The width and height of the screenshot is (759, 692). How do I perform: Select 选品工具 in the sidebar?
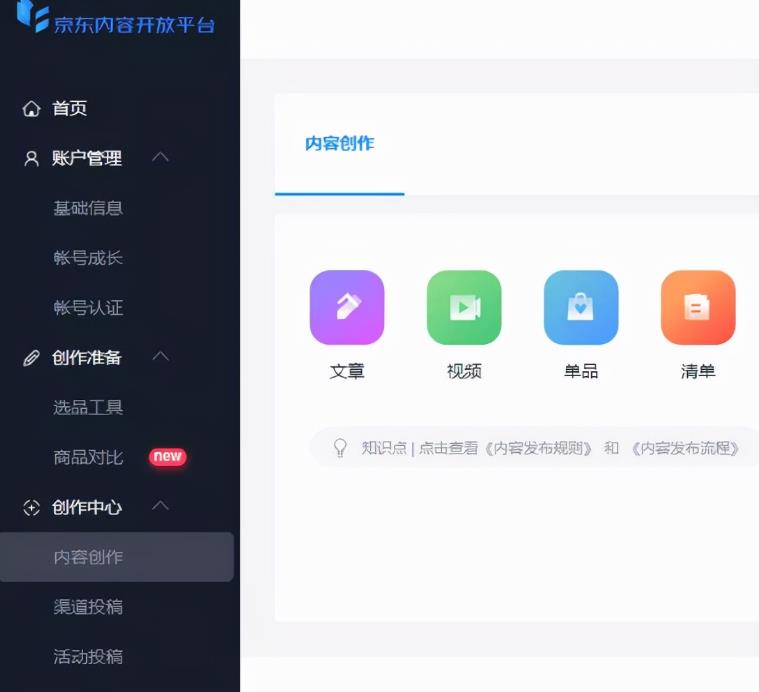click(x=88, y=407)
